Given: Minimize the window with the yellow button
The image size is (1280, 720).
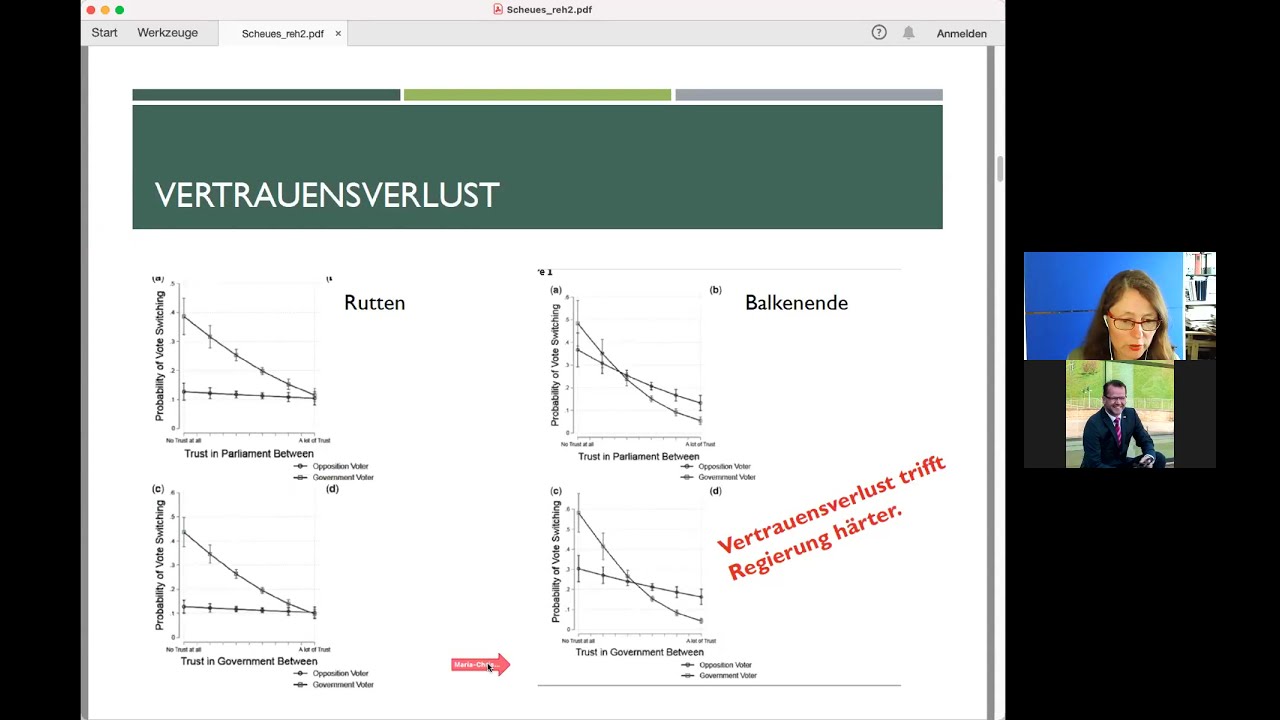Looking at the screenshot, I should pos(105,10).
